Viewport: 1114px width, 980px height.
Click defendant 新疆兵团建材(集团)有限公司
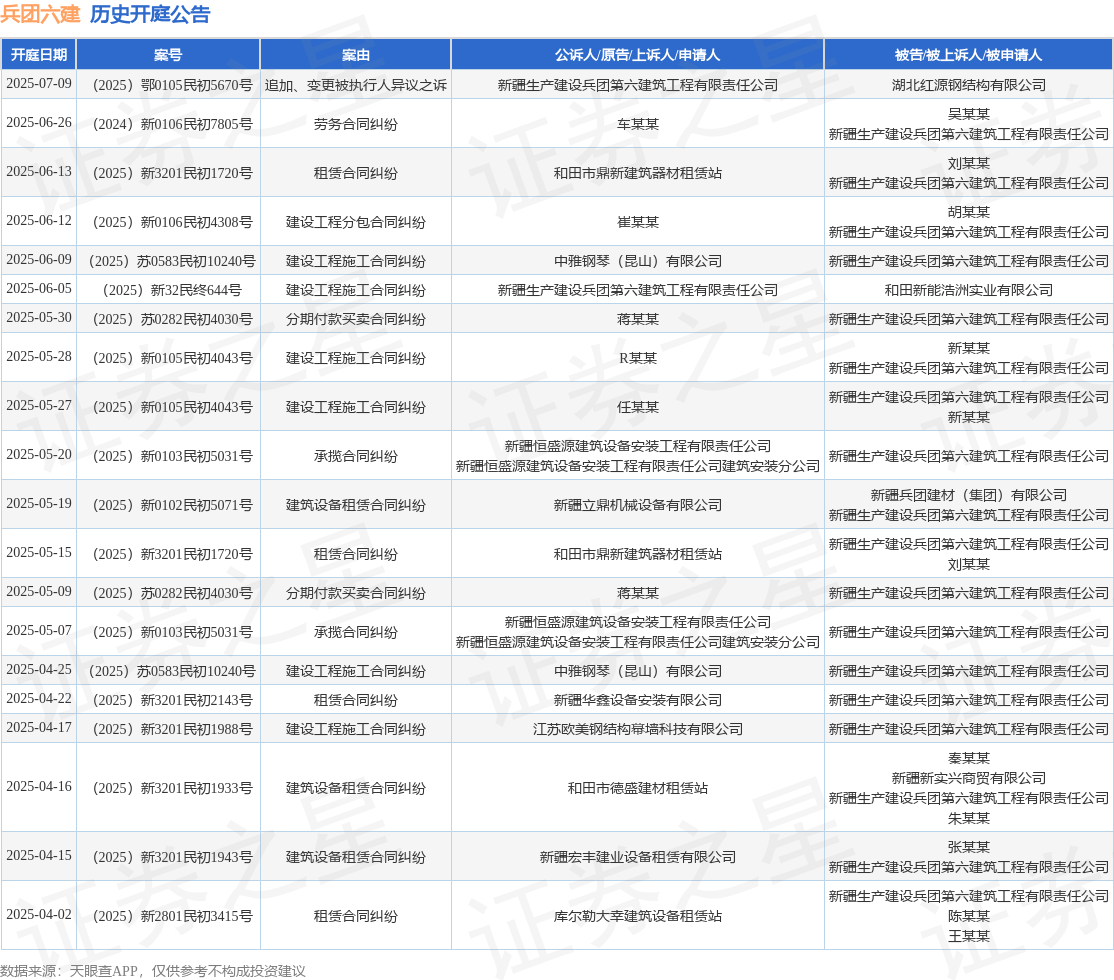pyautogui.click(x=968, y=495)
